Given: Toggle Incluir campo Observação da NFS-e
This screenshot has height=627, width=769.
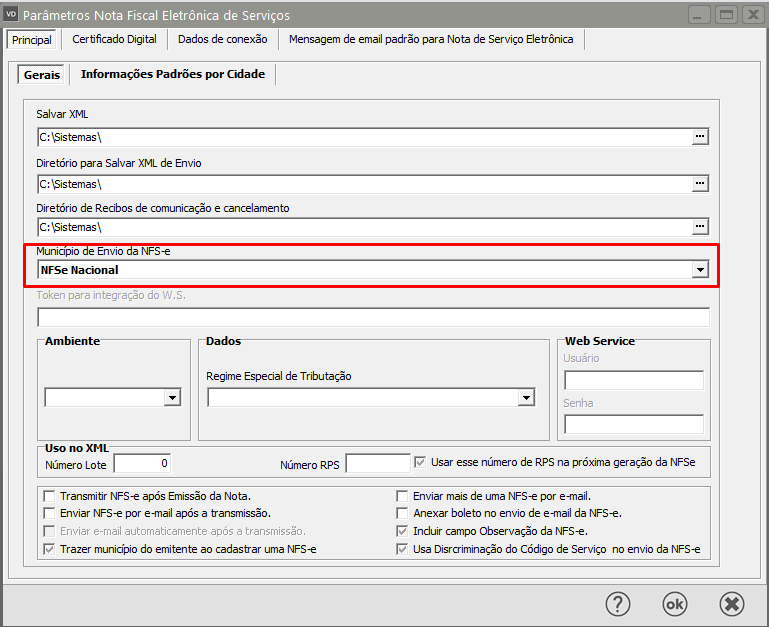Looking at the screenshot, I should [x=403, y=531].
